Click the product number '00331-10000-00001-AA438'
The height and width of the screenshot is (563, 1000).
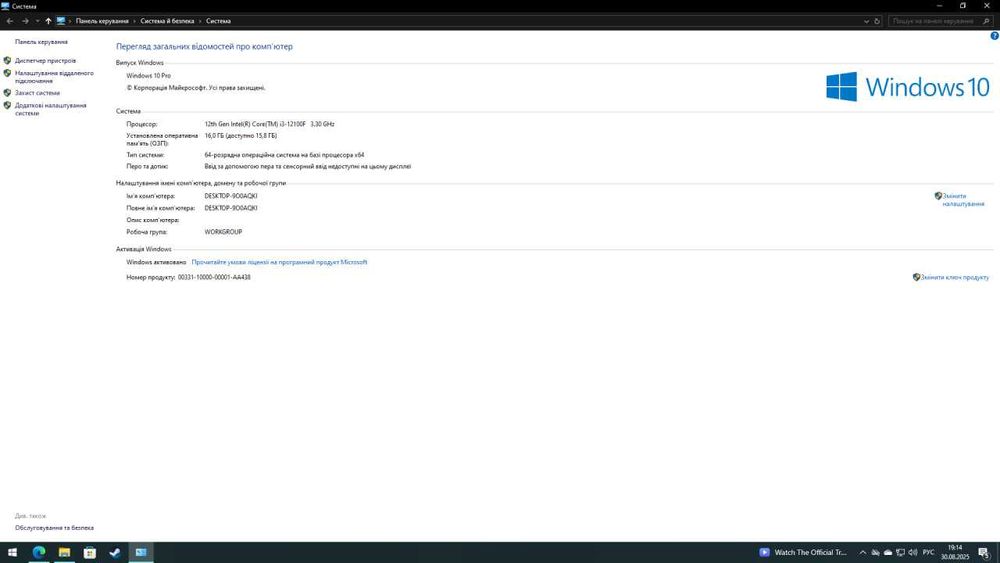pyautogui.click(x=214, y=277)
